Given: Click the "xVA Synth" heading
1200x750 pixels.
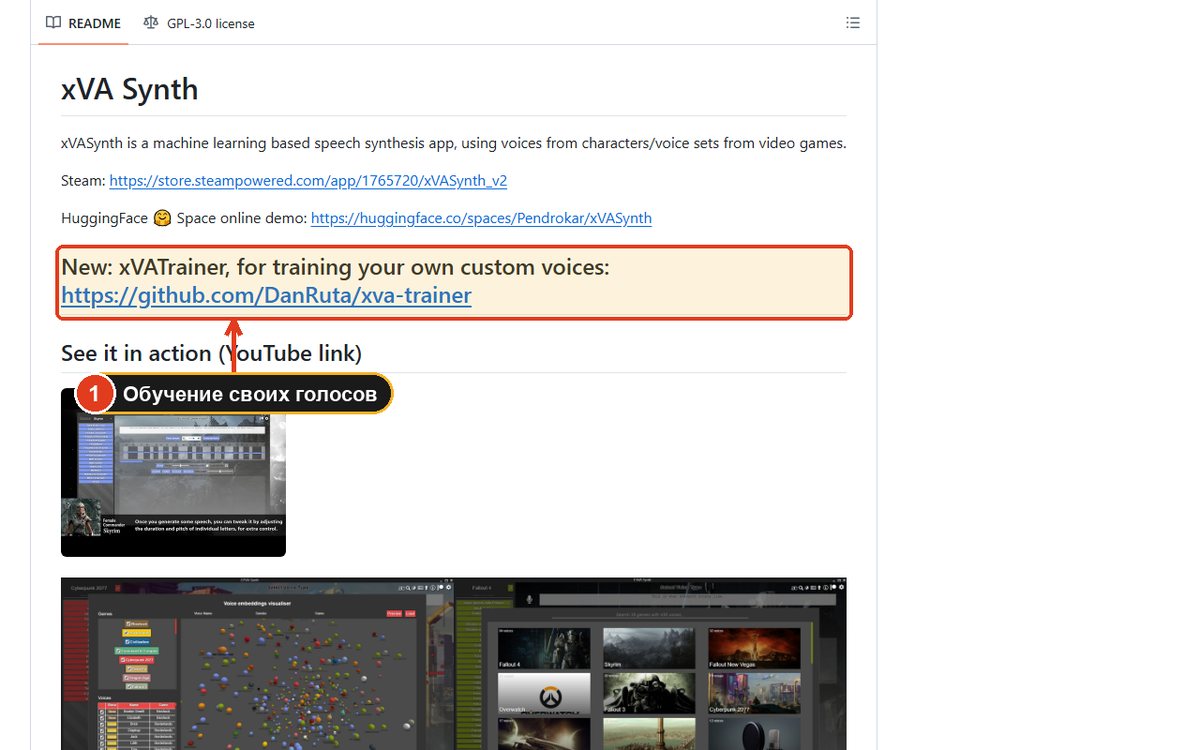Looking at the screenshot, I should pos(130,90).
